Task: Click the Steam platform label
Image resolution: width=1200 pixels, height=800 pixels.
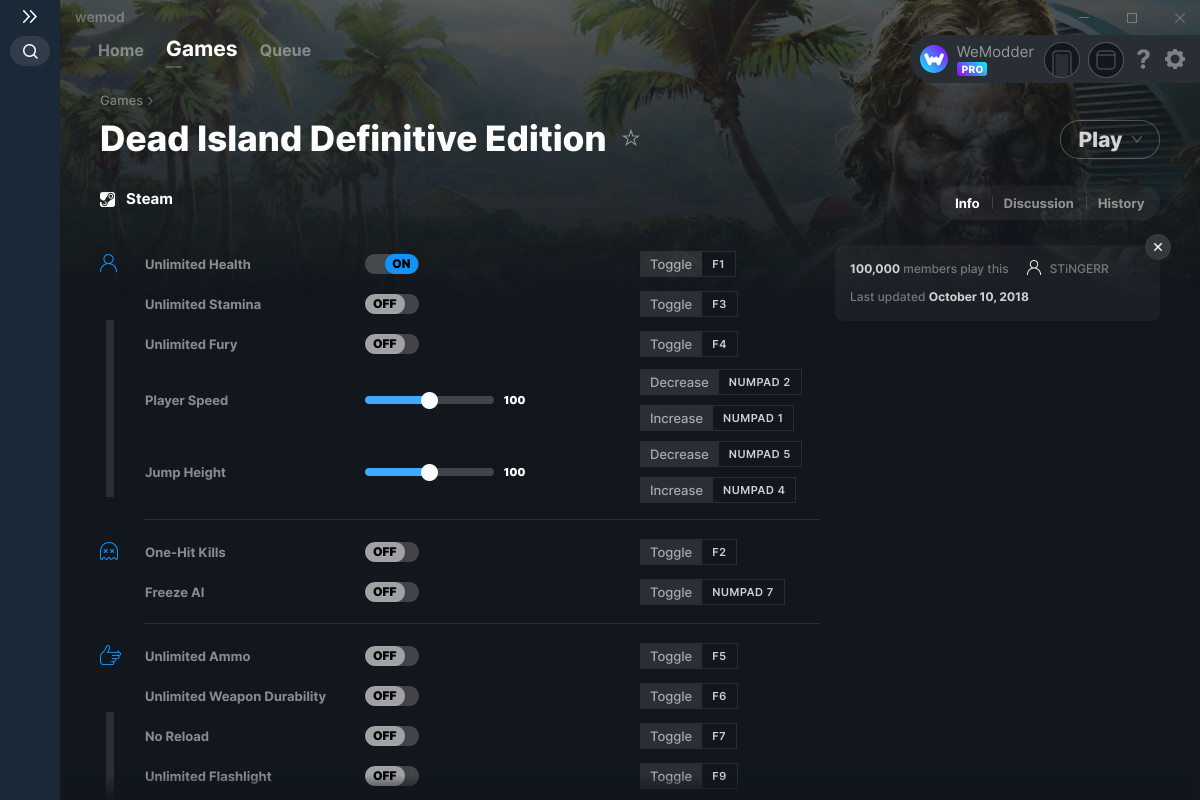Action: [x=149, y=199]
